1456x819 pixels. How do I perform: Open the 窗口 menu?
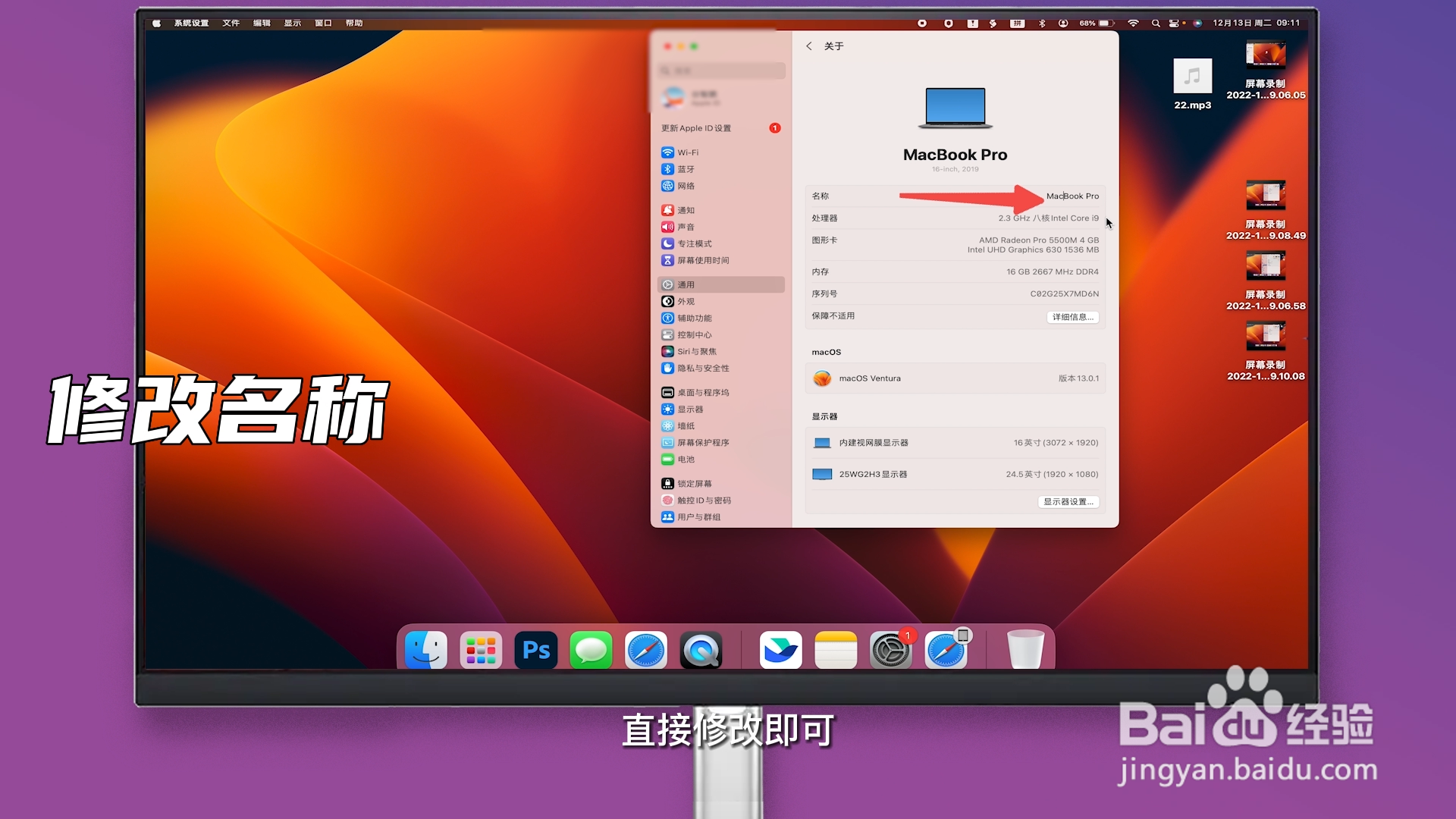tap(323, 23)
